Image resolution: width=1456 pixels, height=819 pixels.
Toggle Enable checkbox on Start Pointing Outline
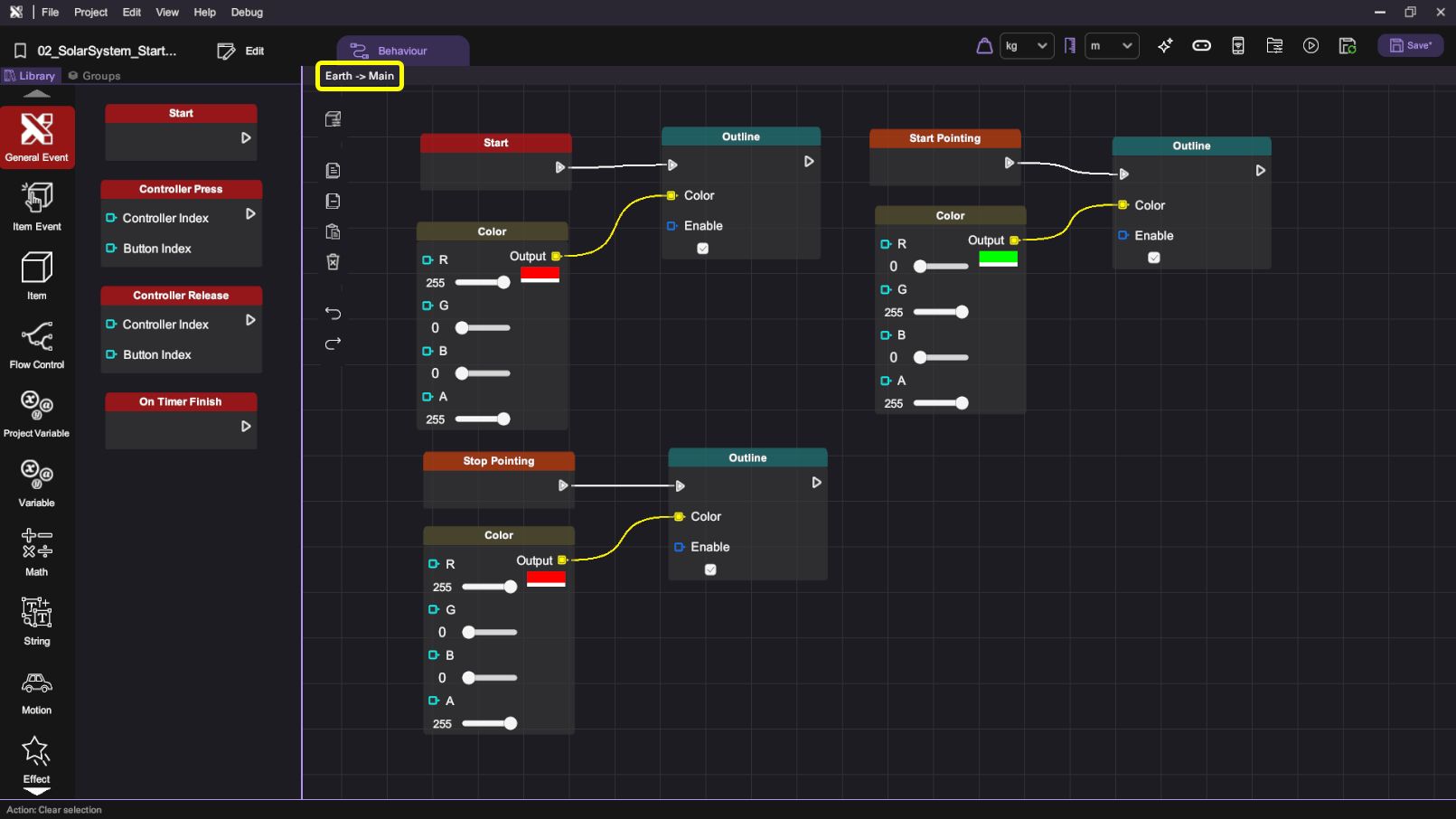click(x=1153, y=258)
